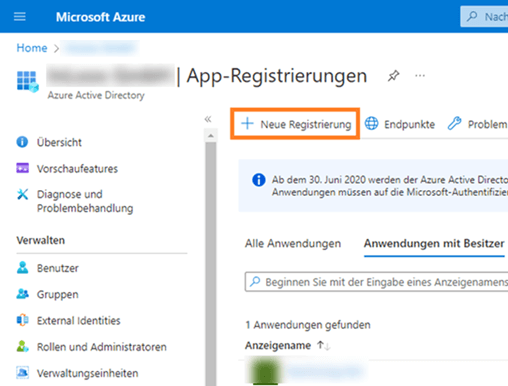Click the 'Azure Active Directory' subtitle
508x386 pixels.
tap(96, 95)
